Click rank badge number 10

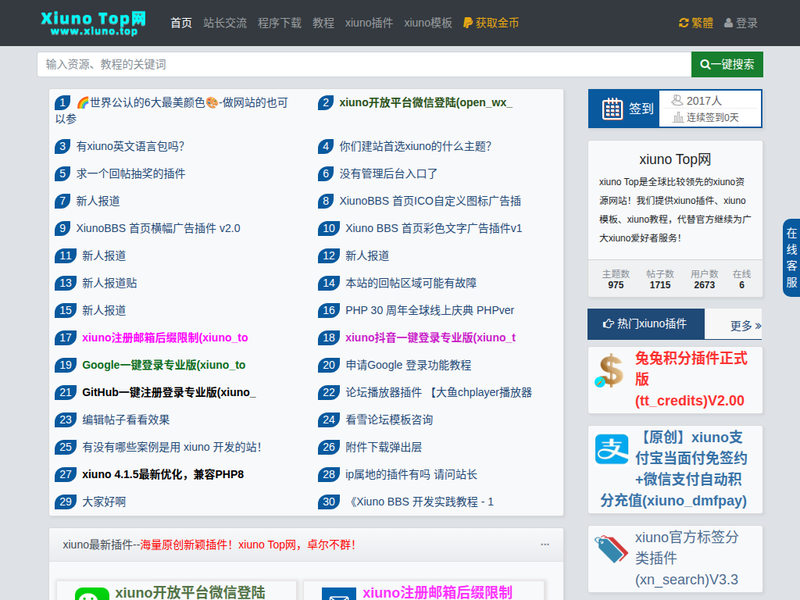(x=329, y=229)
